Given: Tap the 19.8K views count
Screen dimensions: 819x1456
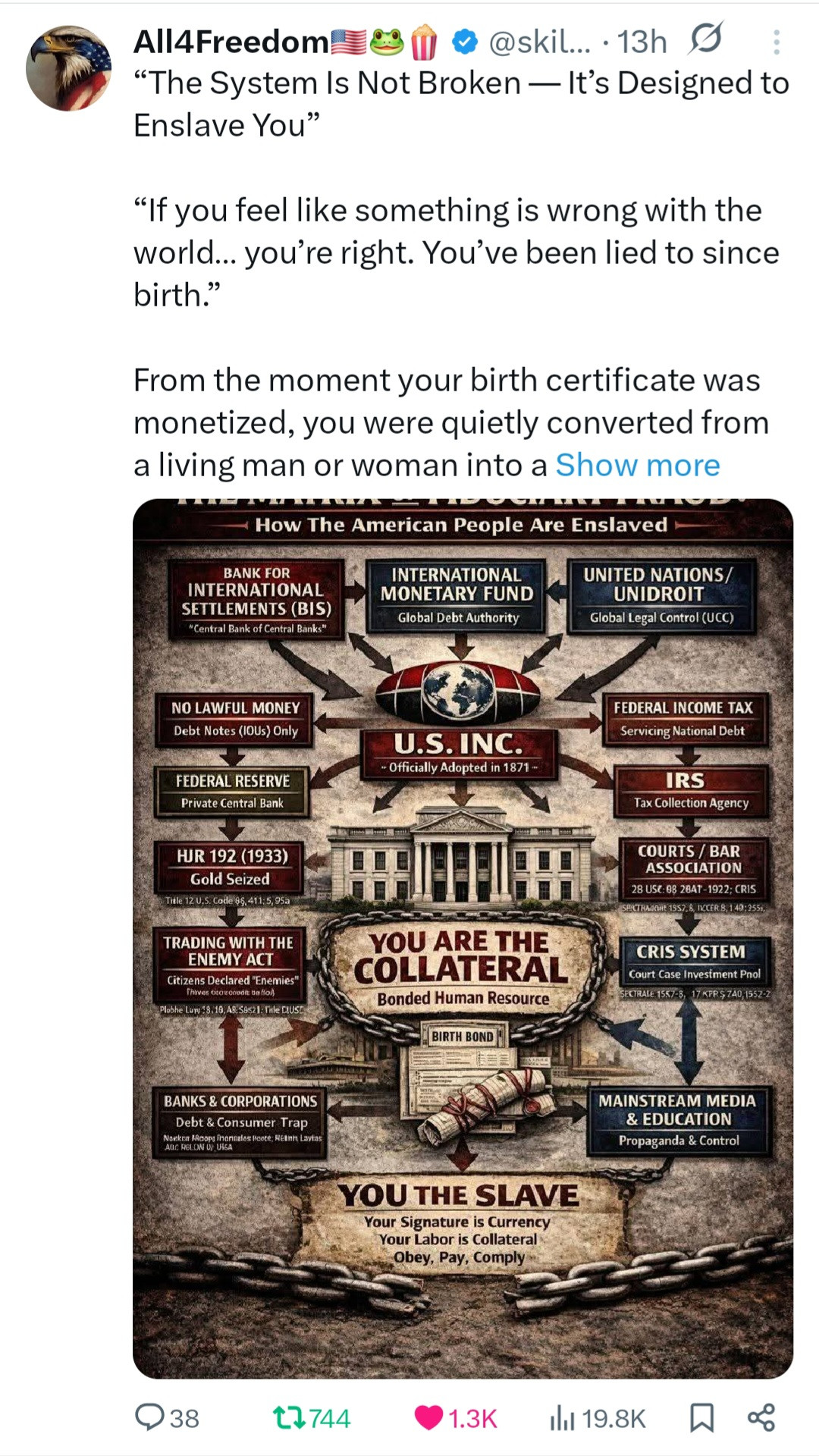Looking at the screenshot, I should [614, 1418].
